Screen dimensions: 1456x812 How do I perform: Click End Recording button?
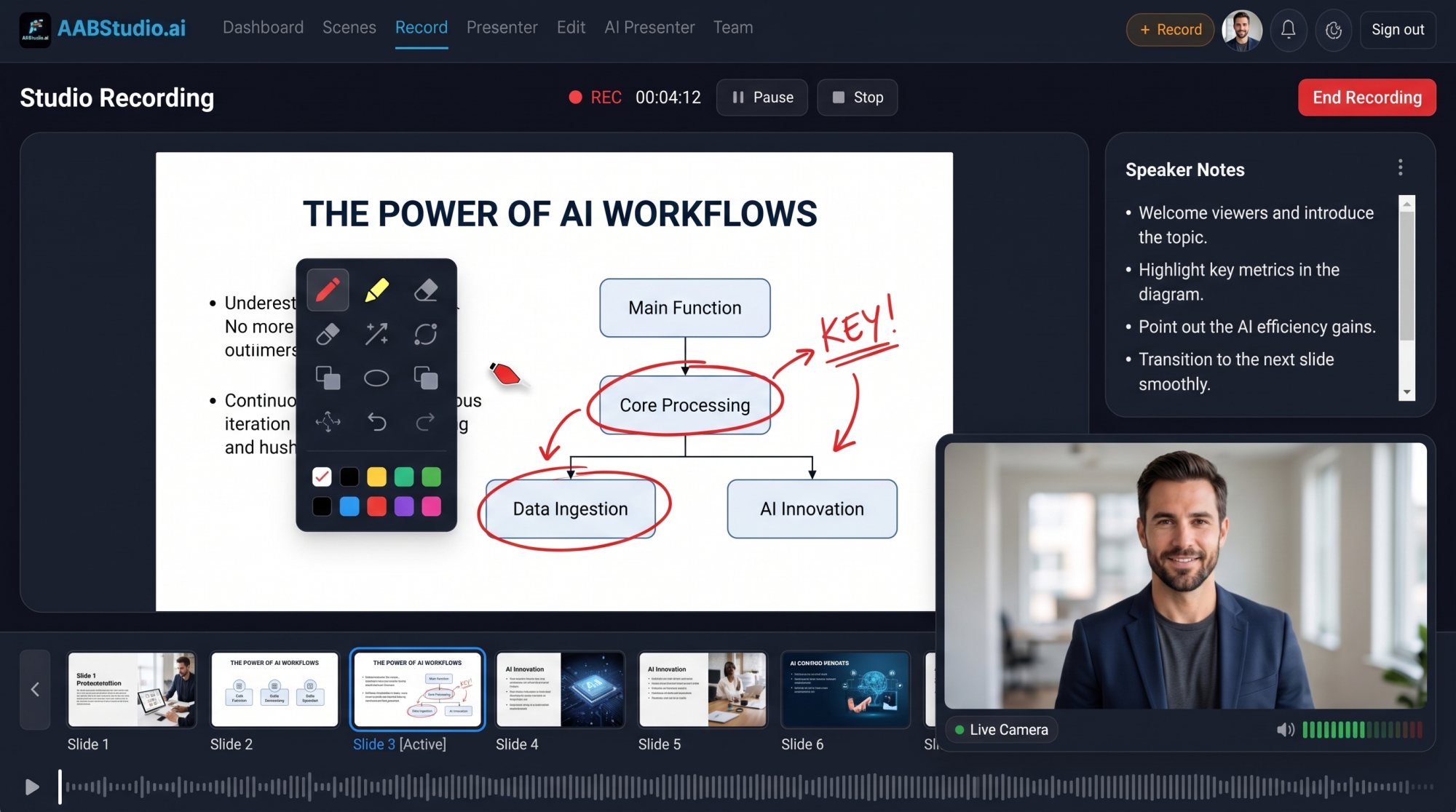pos(1367,97)
